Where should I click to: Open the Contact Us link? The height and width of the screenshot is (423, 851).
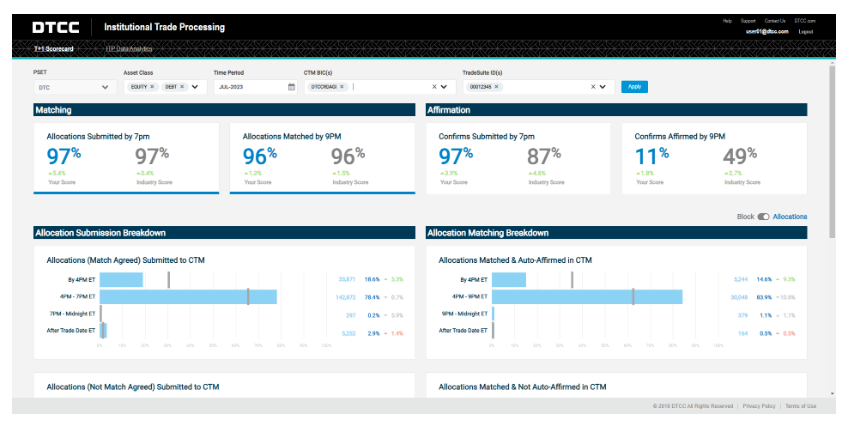[x=775, y=21]
